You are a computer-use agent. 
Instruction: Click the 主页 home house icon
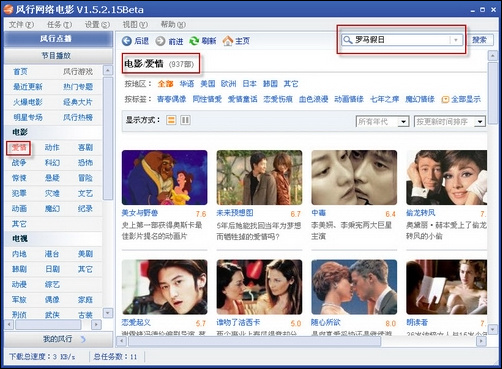pos(228,41)
